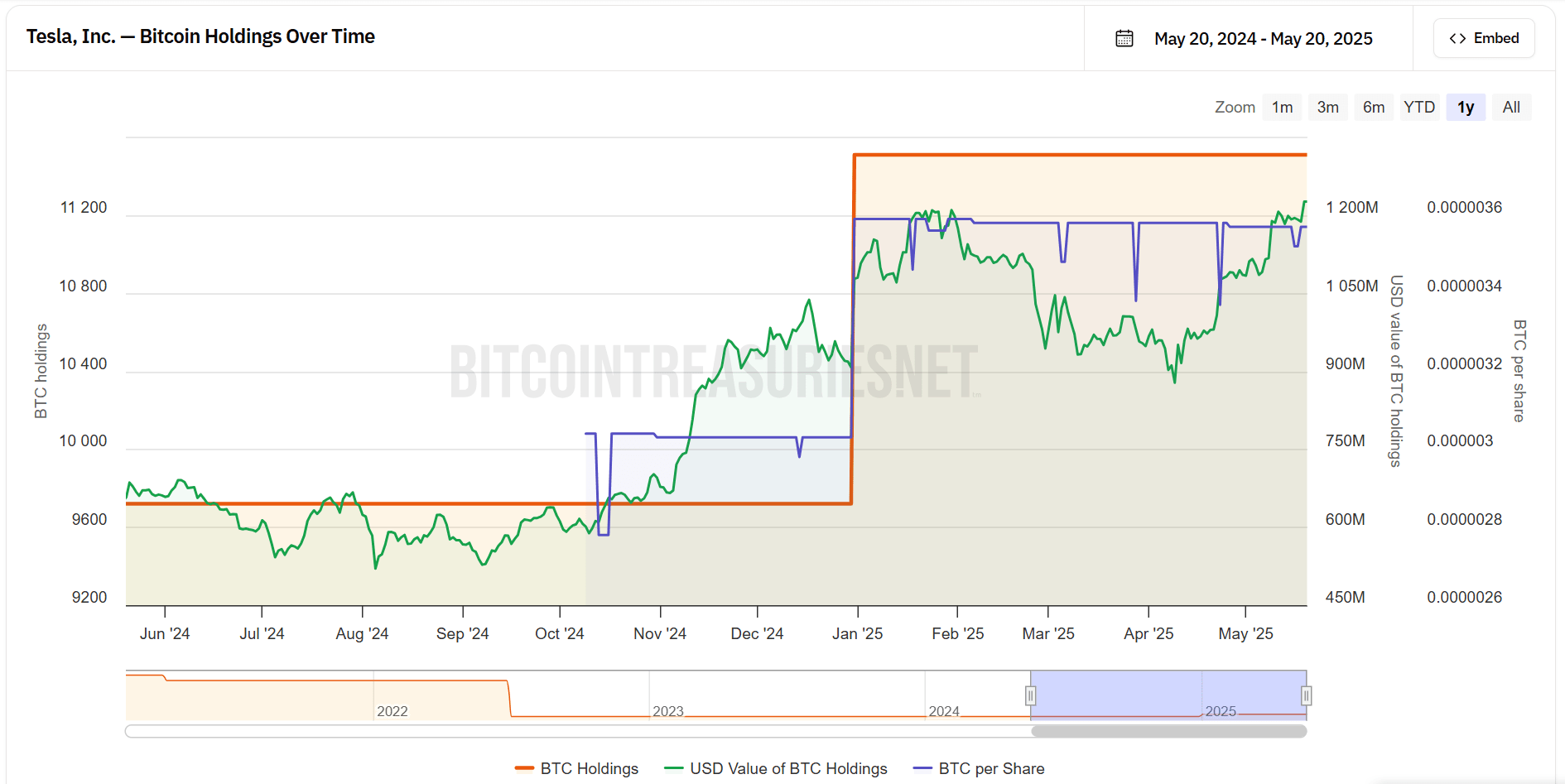Select the 6m zoom range

click(1374, 107)
